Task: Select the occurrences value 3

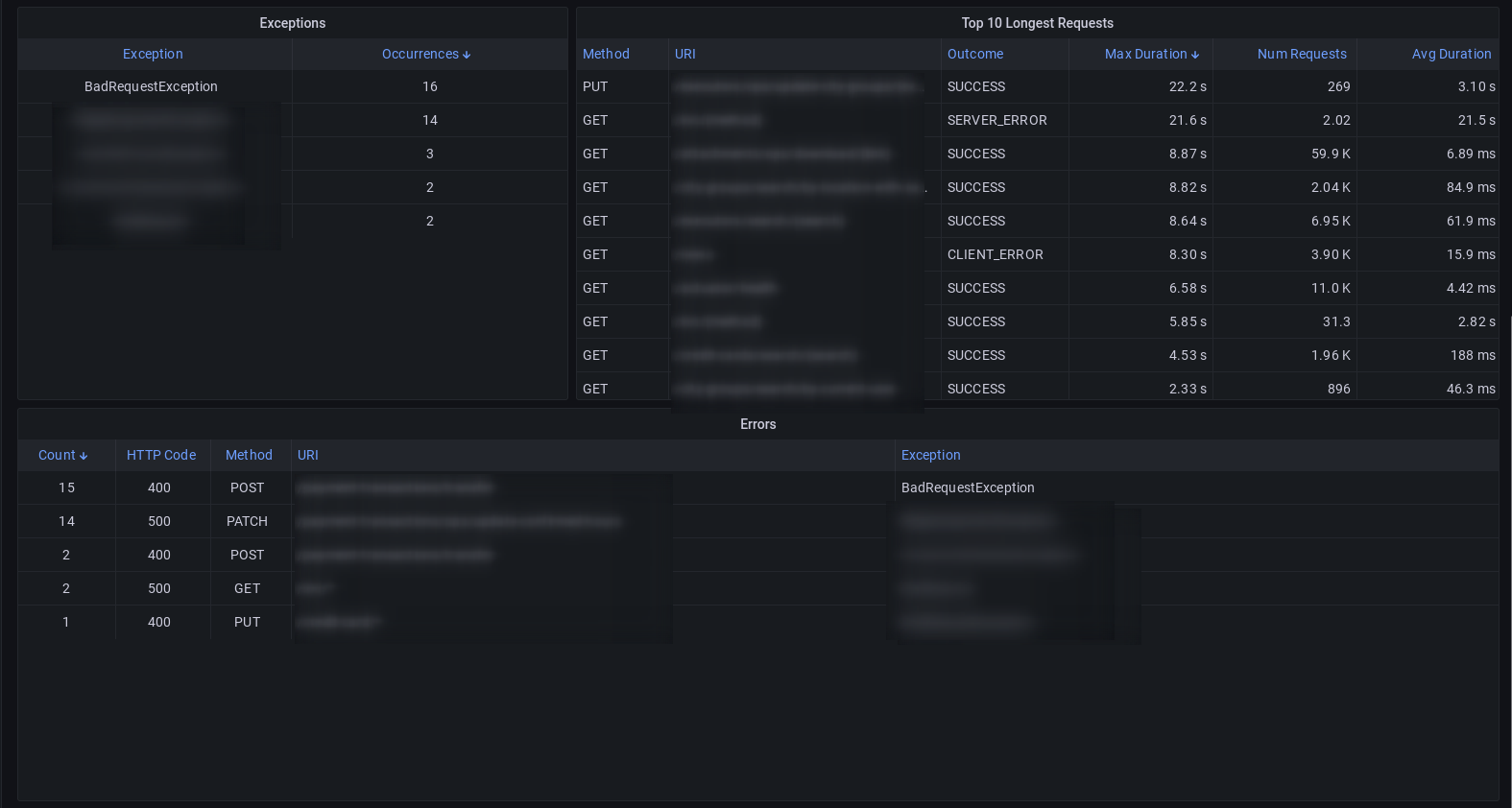Action: (430, 154)
